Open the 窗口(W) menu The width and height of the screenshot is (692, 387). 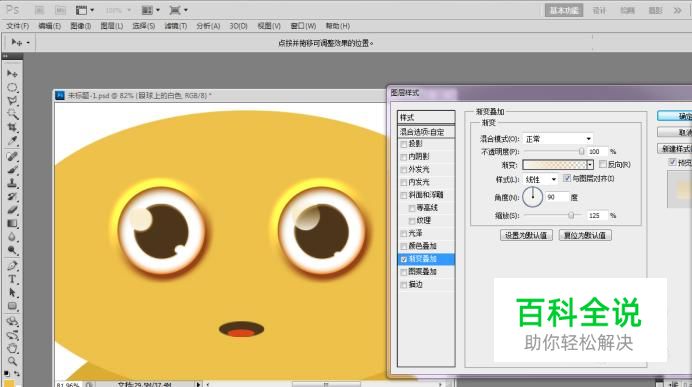[303, 26]
